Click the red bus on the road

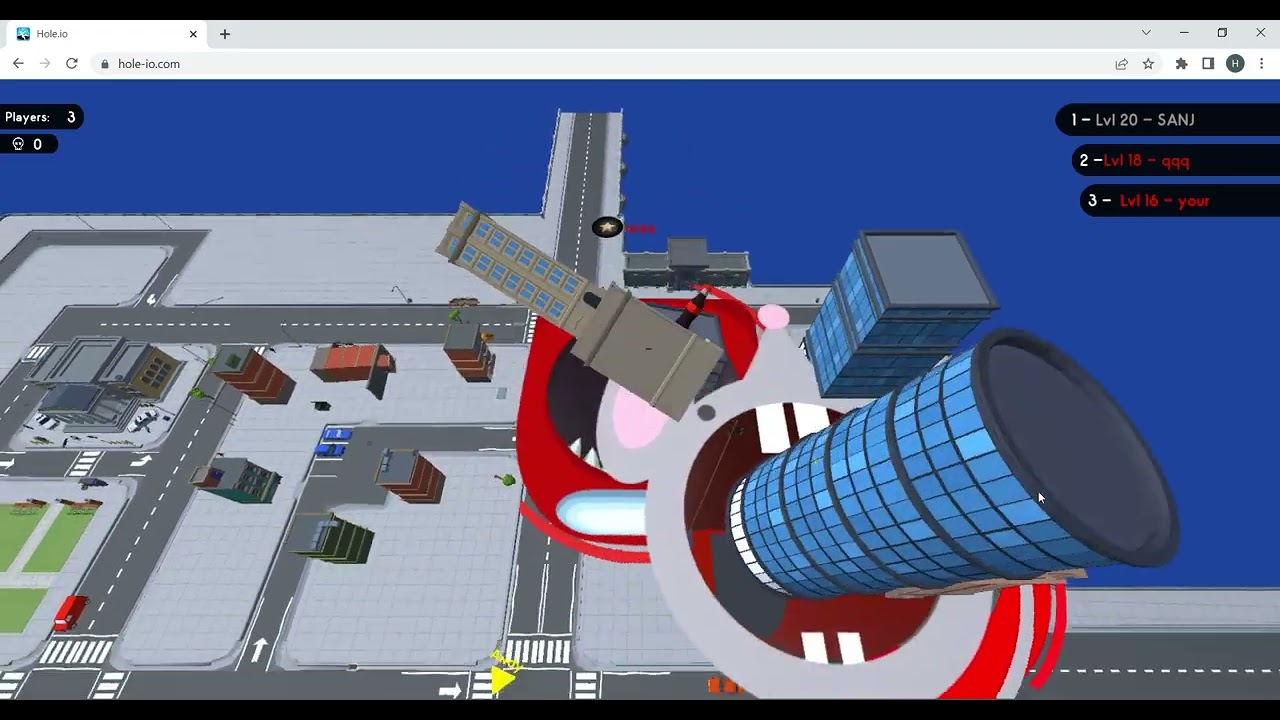click(x=70, y=612)
